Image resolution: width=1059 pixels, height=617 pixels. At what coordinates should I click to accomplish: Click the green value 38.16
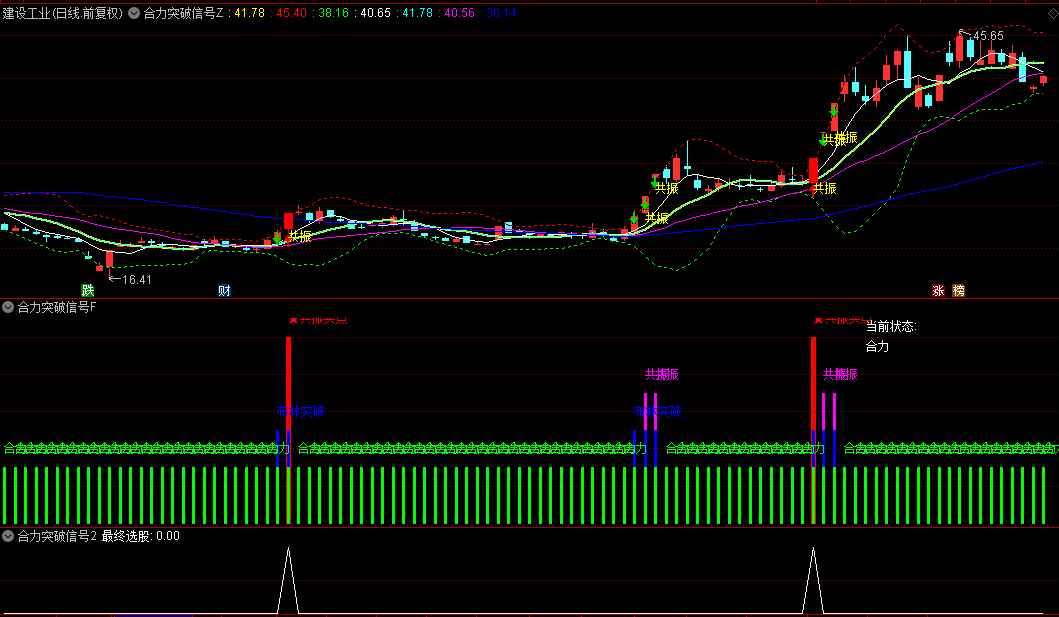(x=334, y=13)
